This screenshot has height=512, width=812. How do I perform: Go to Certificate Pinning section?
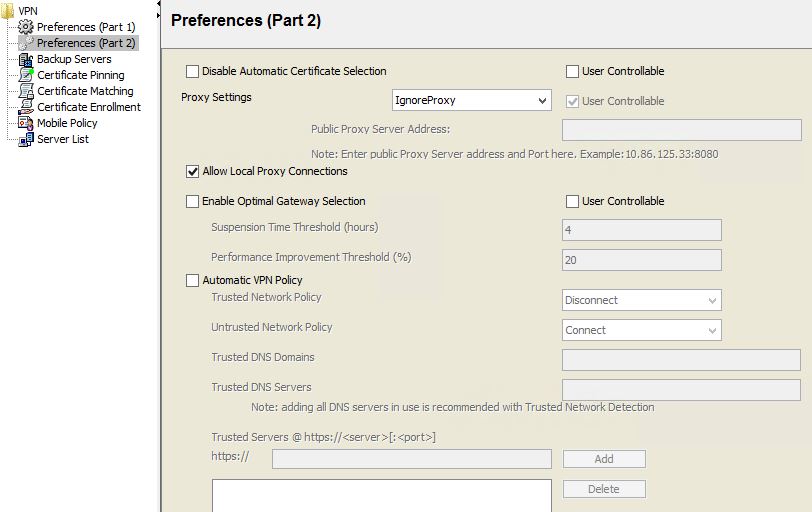tap(81, 75)
